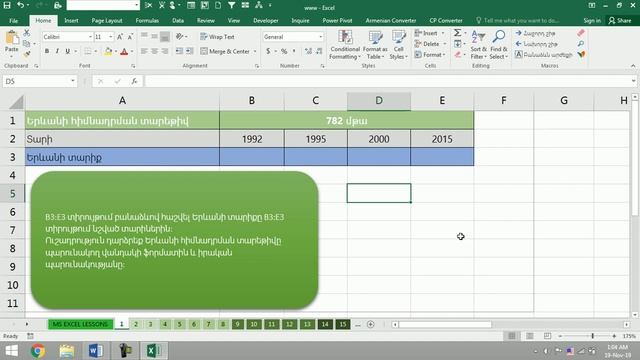Increase the font size
The image size is (640, 360).
120,37
